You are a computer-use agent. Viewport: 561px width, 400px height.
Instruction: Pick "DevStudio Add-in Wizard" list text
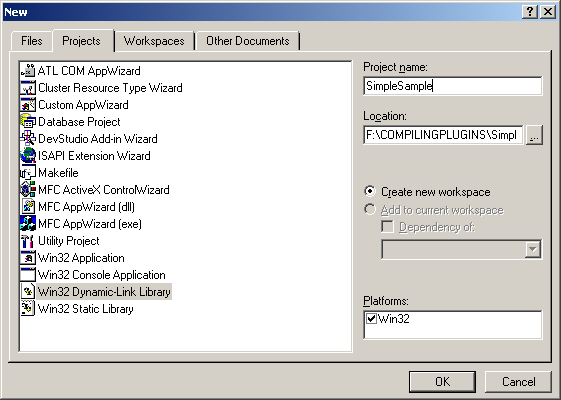[x=98, y=139]
